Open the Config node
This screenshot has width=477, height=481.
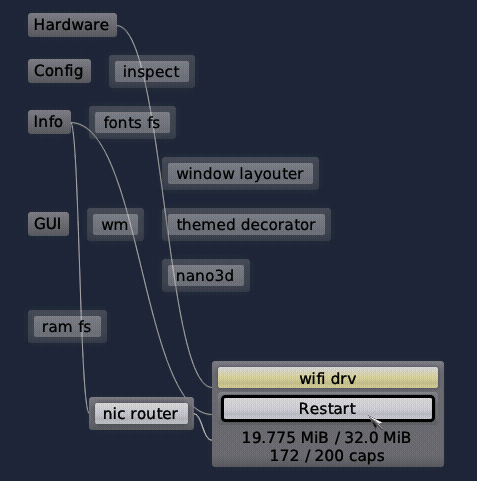coord(59,71)
